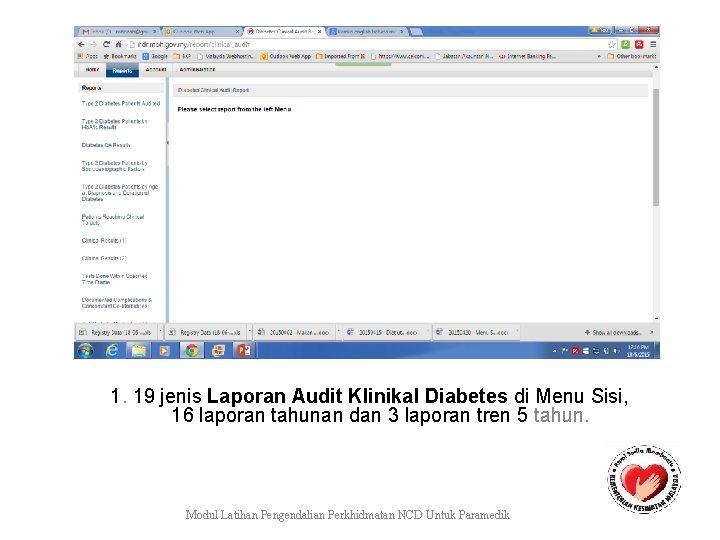The image size is (720, 540).
Task: Open the 20150420 document download
Action: coord(473,332)
